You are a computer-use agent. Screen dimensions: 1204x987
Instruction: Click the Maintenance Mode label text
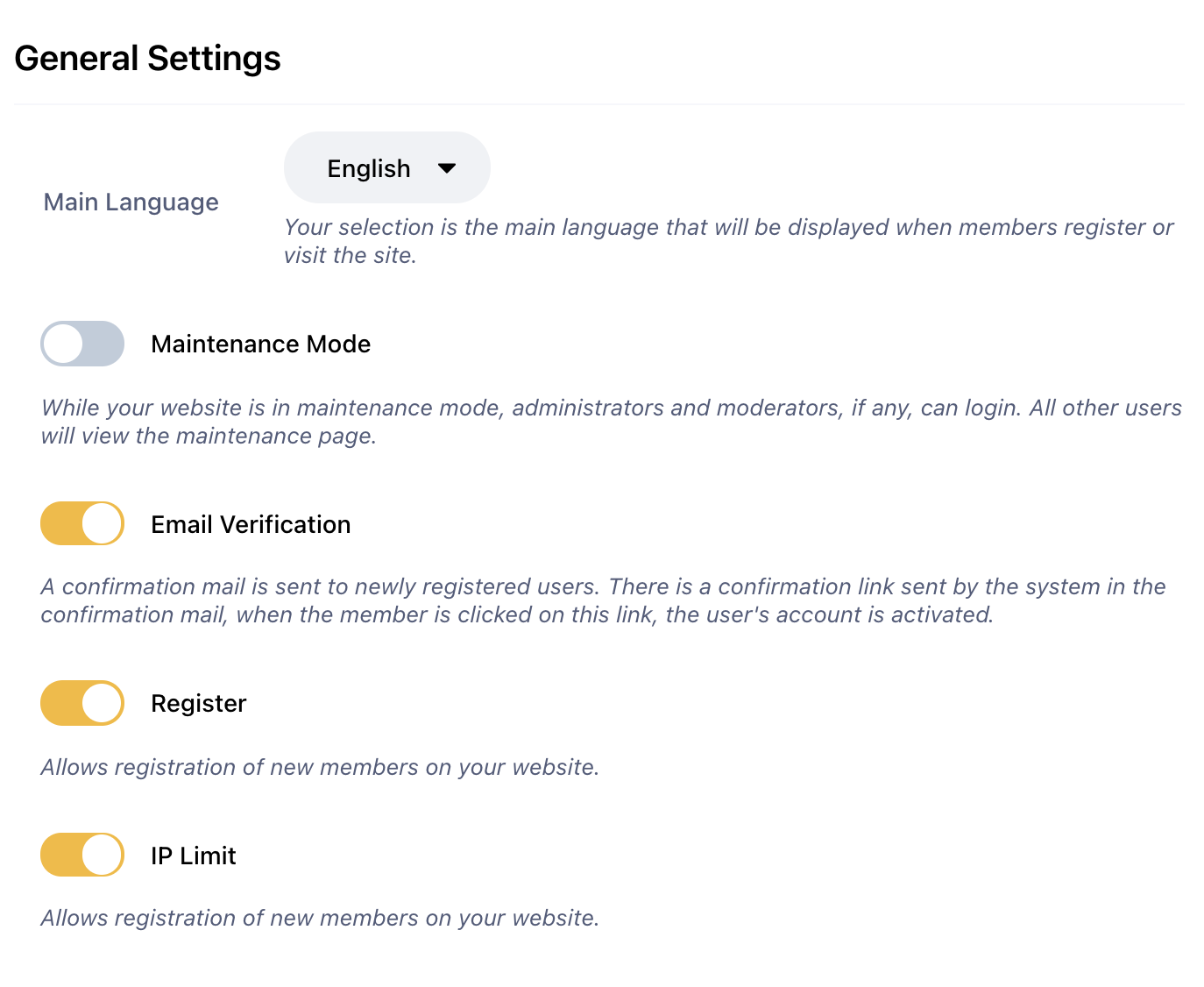pos(260,344)
